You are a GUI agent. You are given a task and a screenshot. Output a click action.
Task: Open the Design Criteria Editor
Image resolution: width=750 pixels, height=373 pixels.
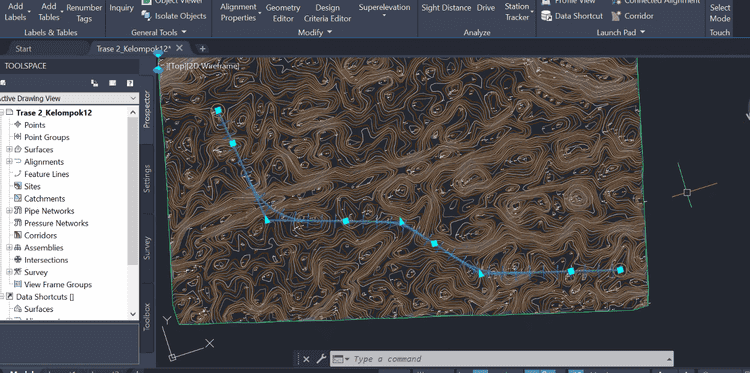coord(328,13)
